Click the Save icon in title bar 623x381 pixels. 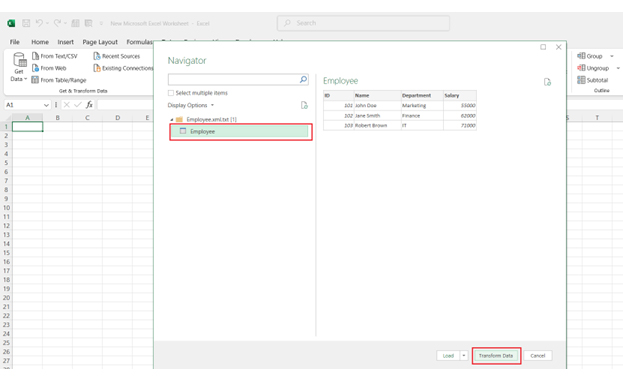26,23
